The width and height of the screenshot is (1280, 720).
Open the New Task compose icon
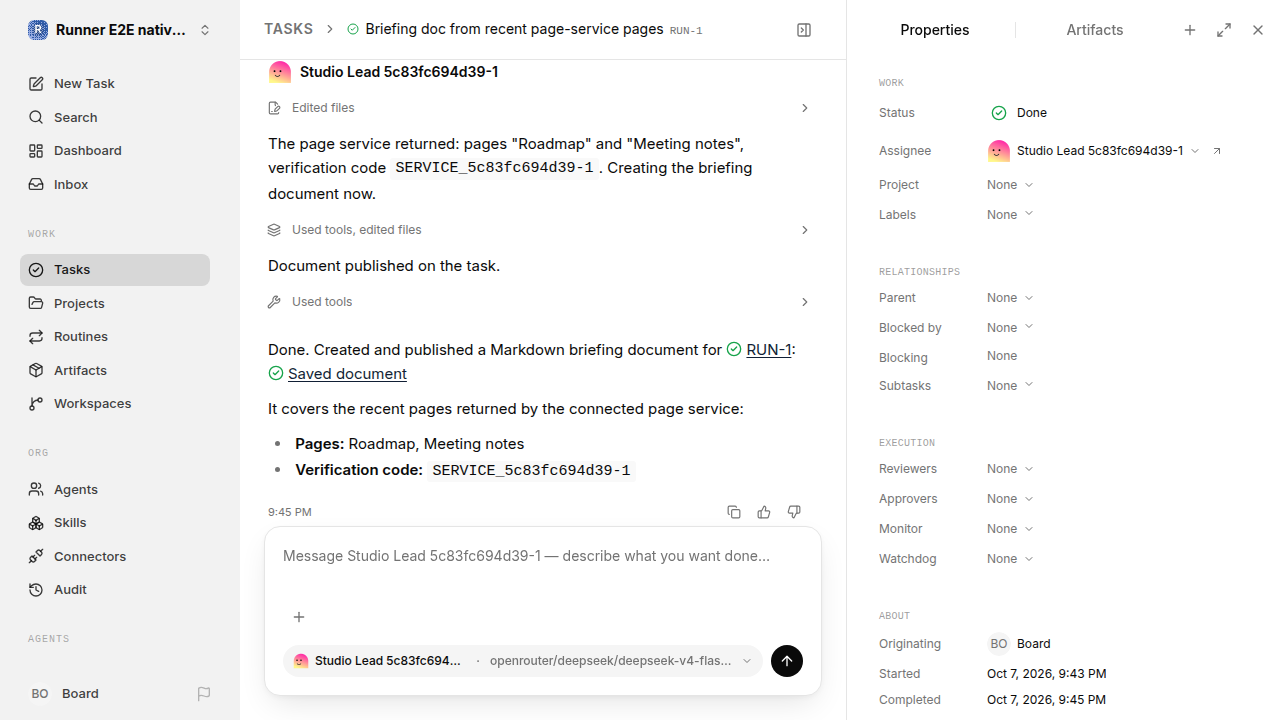pos(36,84)
